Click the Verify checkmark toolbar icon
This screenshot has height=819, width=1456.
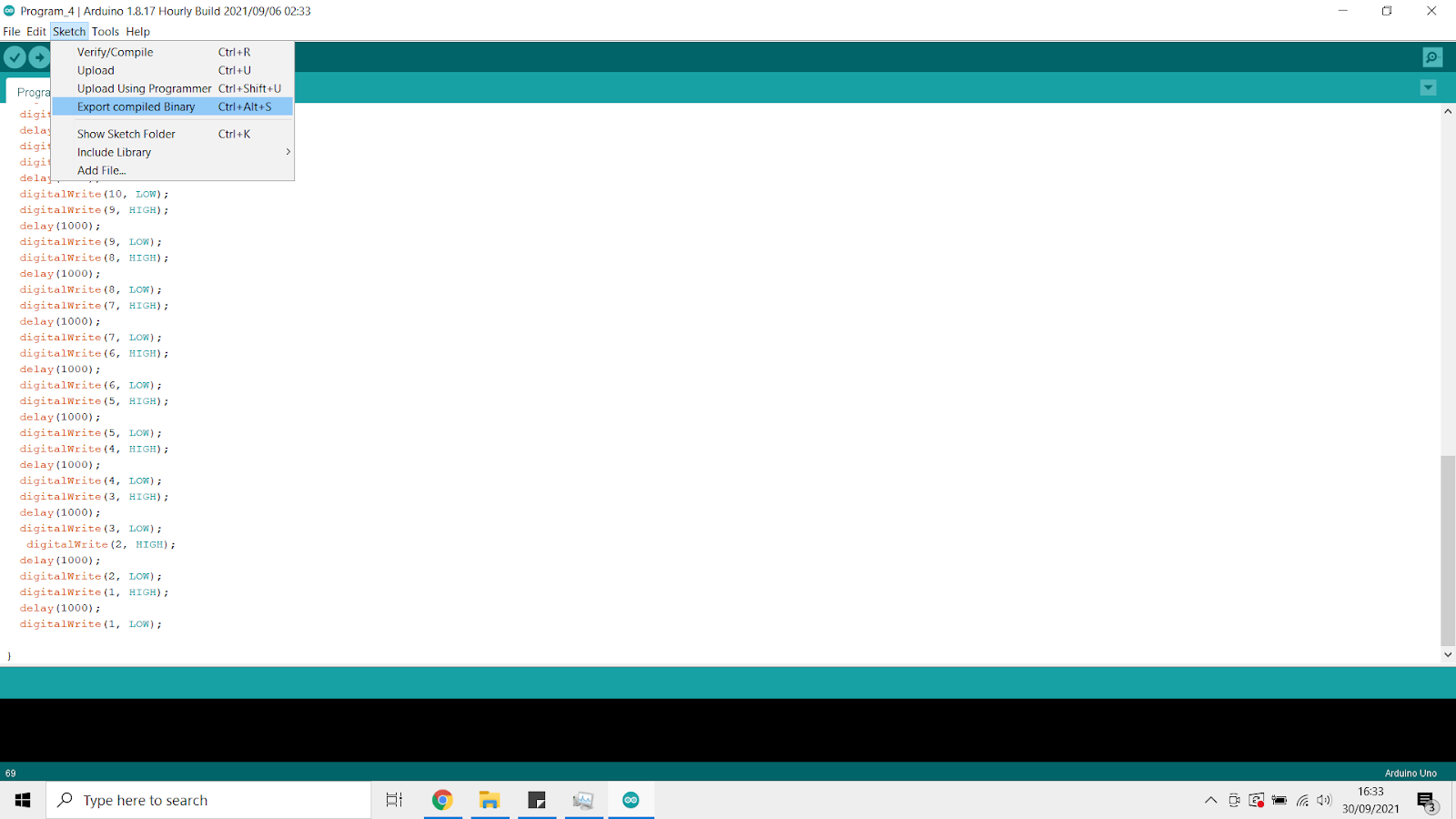(15, 57)
